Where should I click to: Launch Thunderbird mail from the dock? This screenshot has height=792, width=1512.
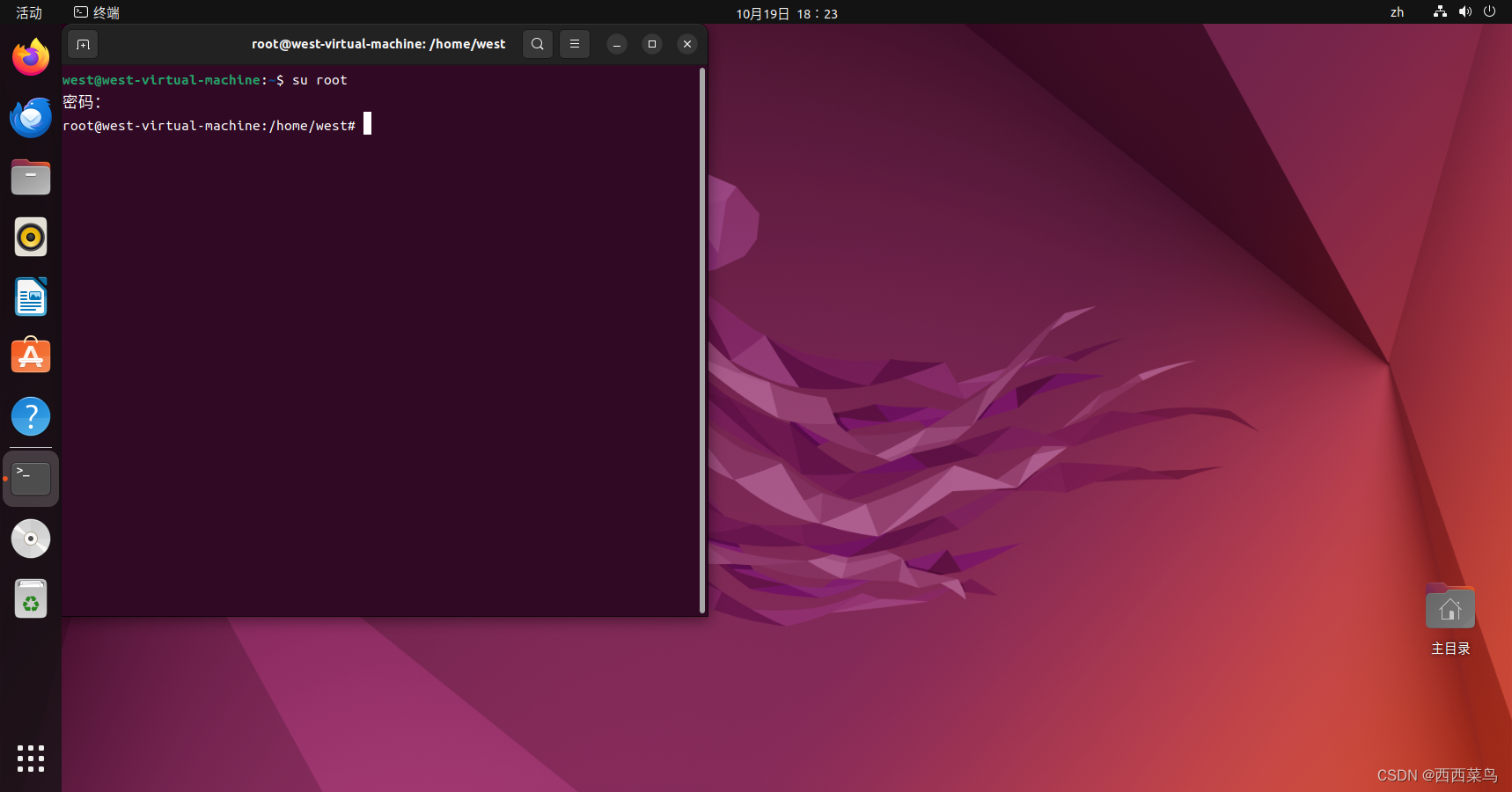click(x=31, y=117)
